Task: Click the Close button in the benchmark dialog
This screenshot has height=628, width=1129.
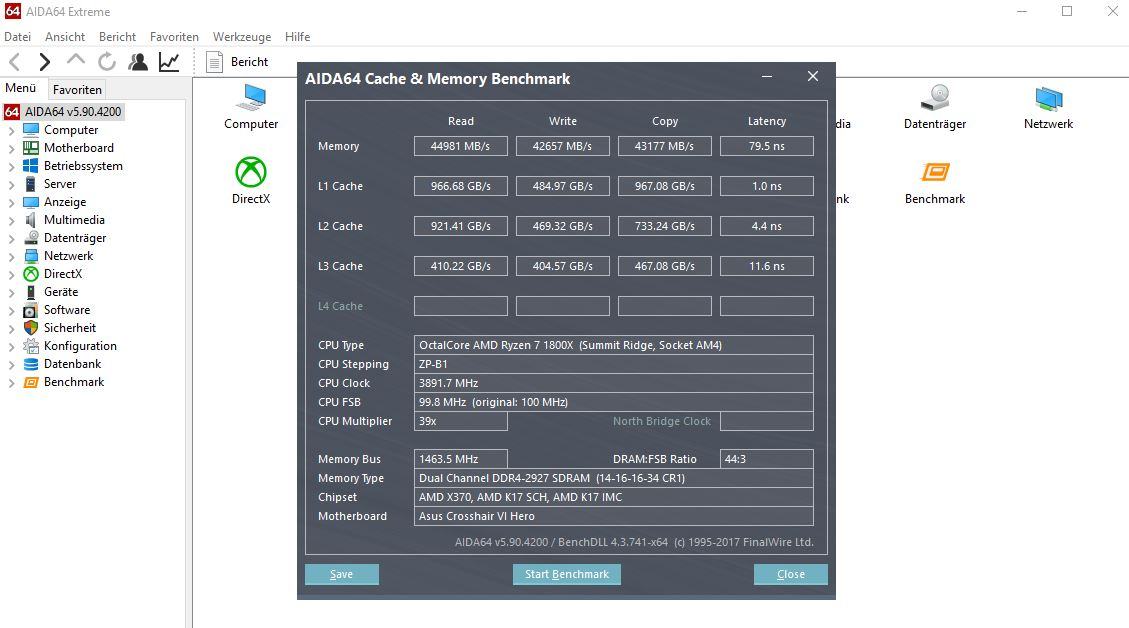Action: 791,574
